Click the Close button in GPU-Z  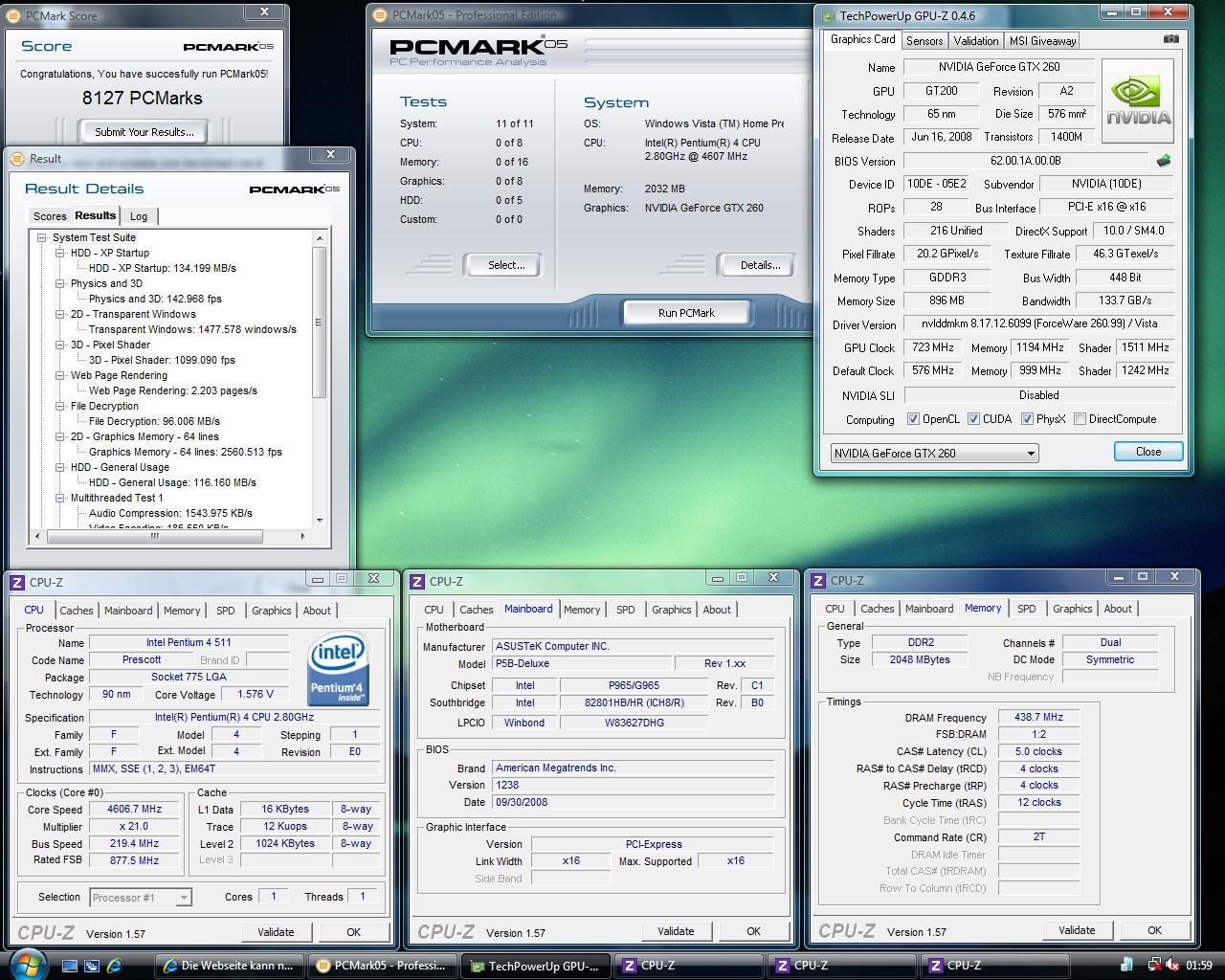pos(1148,452)
